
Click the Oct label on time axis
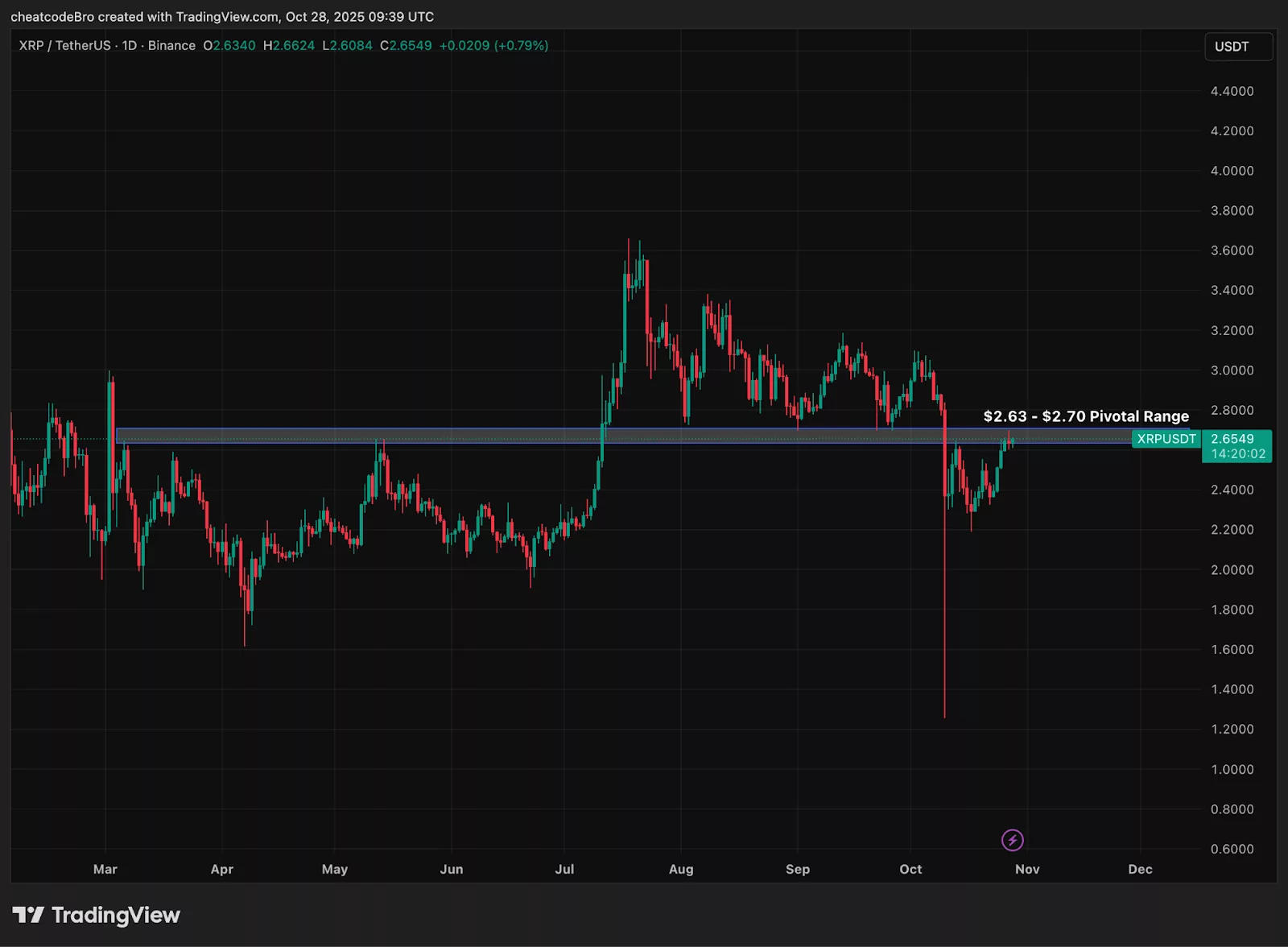click(910, 870)
